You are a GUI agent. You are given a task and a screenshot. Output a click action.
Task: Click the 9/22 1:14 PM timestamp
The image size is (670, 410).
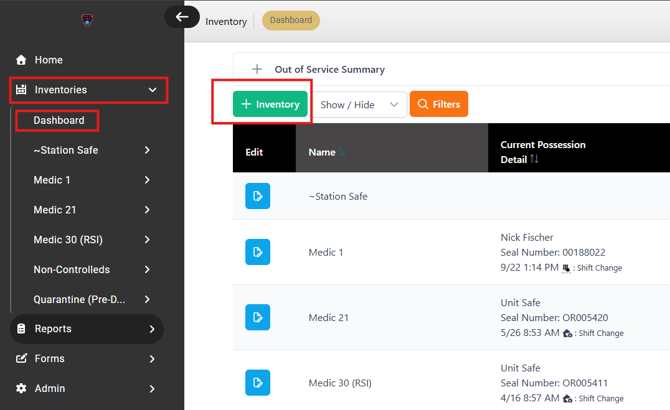(x=529, y=267)
